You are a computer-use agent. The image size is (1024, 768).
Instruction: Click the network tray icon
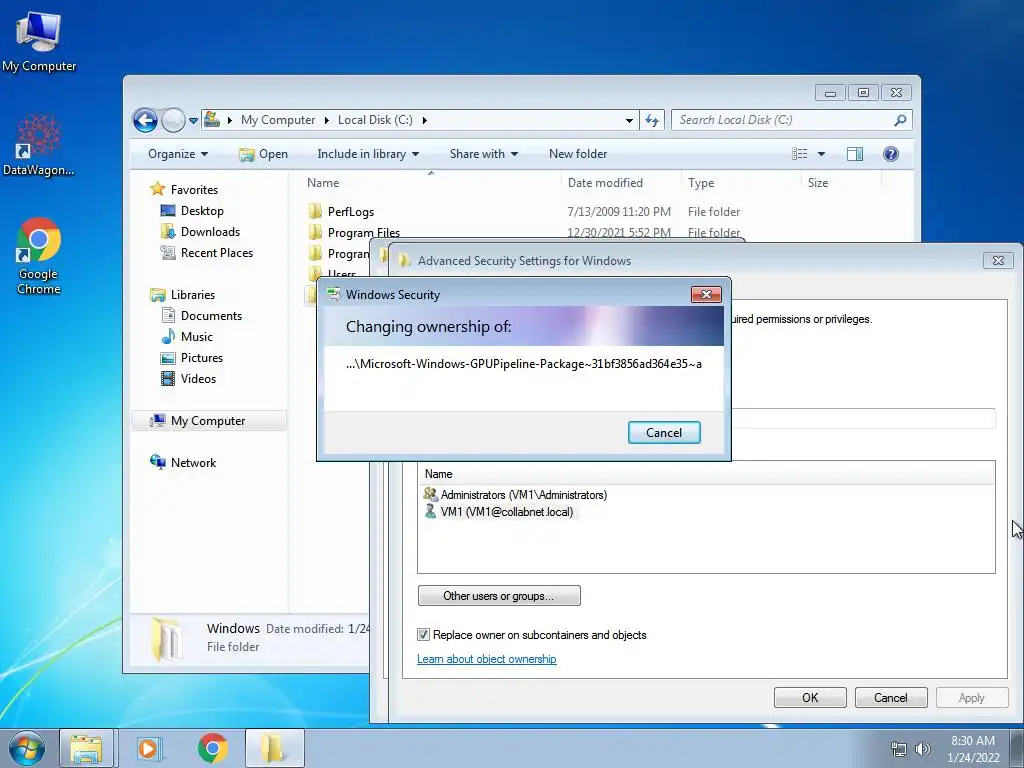pyautogui.click(x=899, y=749)
